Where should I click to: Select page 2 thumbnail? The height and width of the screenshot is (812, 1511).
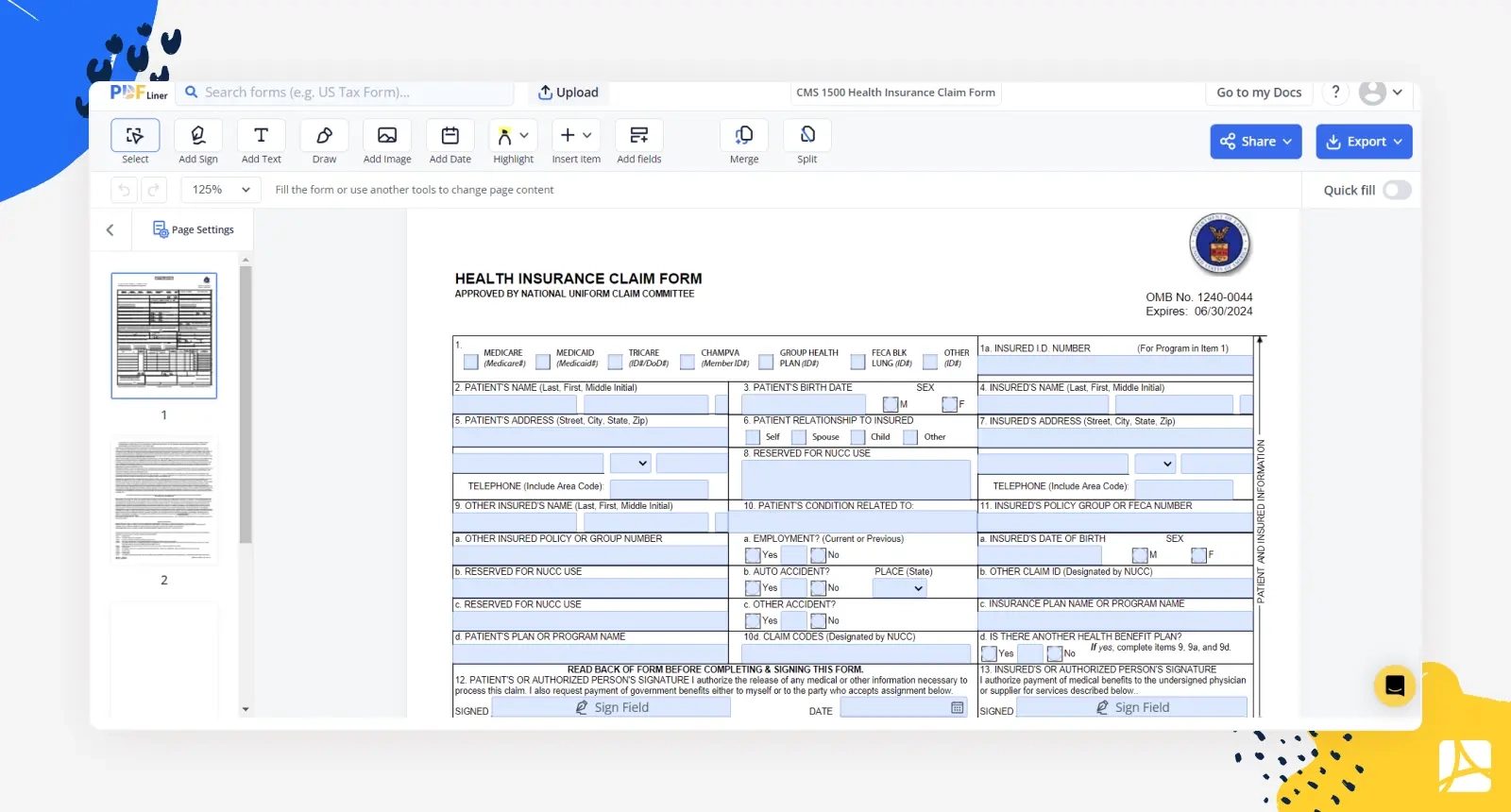(x=164, y=500)
